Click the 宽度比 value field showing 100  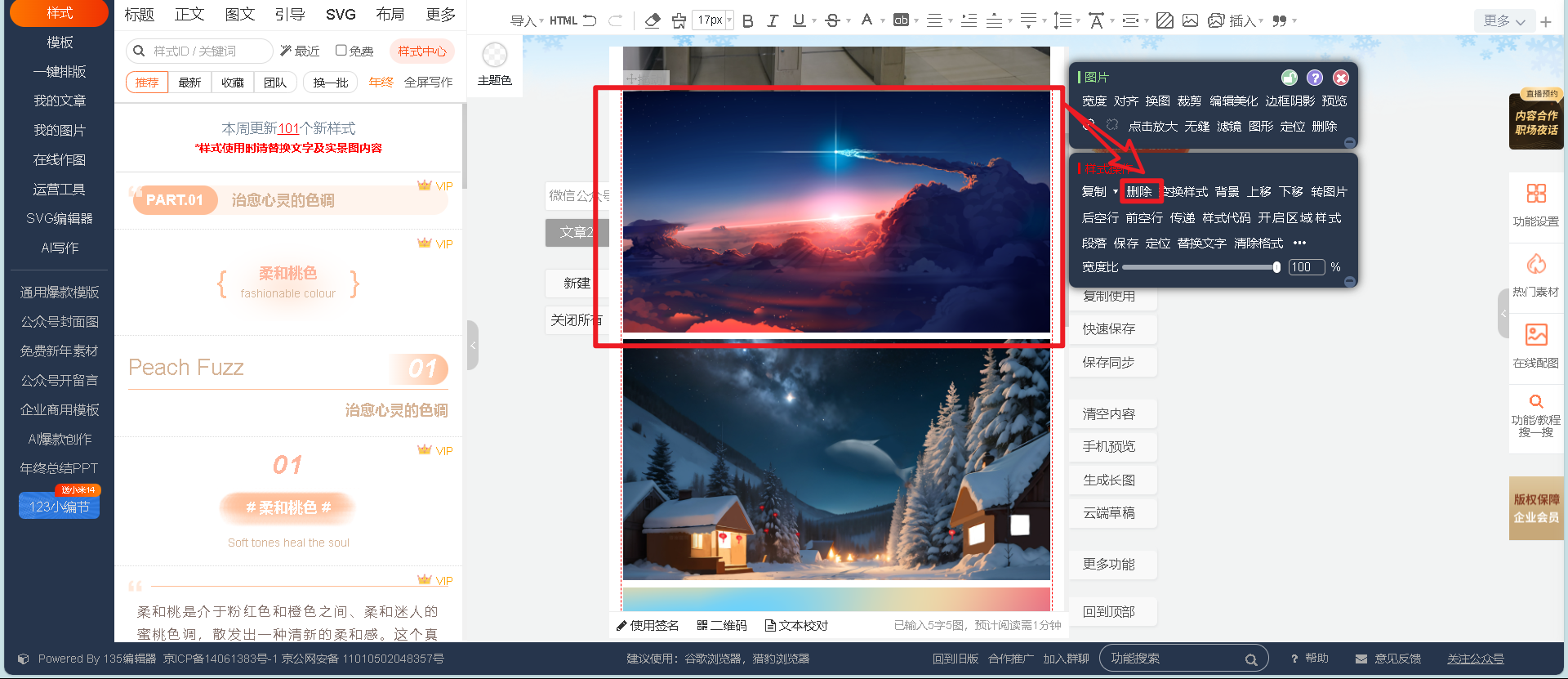click(x=1306, y=267)
